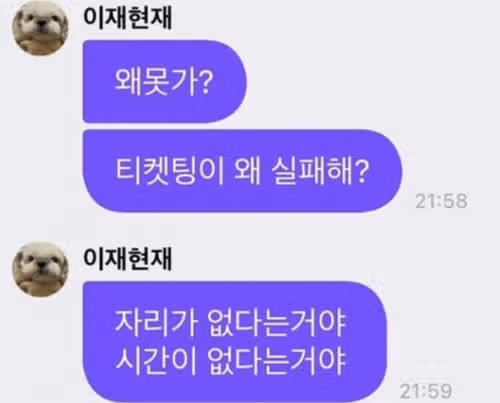The height and width of the screenshot is (403, 500).
Task: Open the top puppy profile avatar
Action: 40,28
